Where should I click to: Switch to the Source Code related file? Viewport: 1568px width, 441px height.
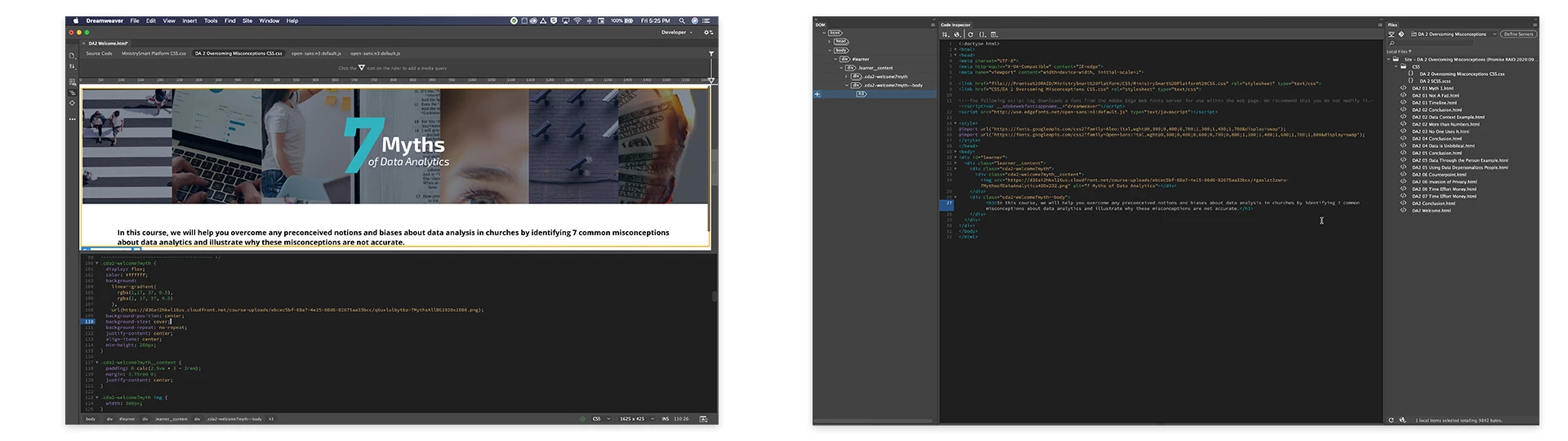click(100, 54)
